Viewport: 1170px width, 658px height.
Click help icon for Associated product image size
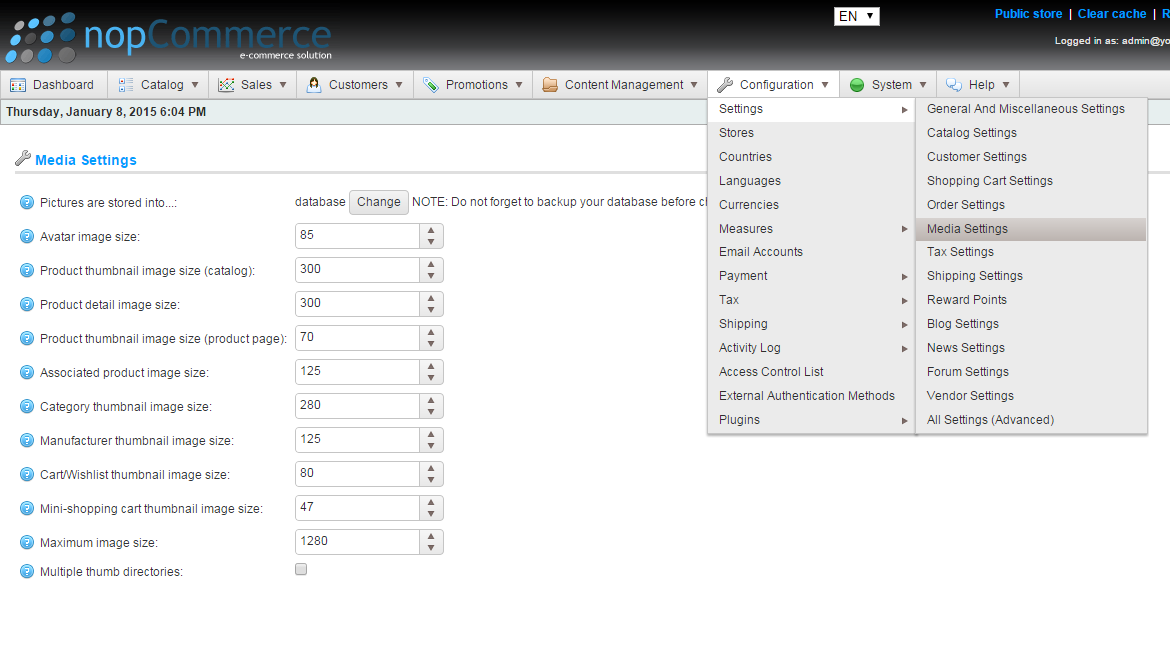(27, 372)
